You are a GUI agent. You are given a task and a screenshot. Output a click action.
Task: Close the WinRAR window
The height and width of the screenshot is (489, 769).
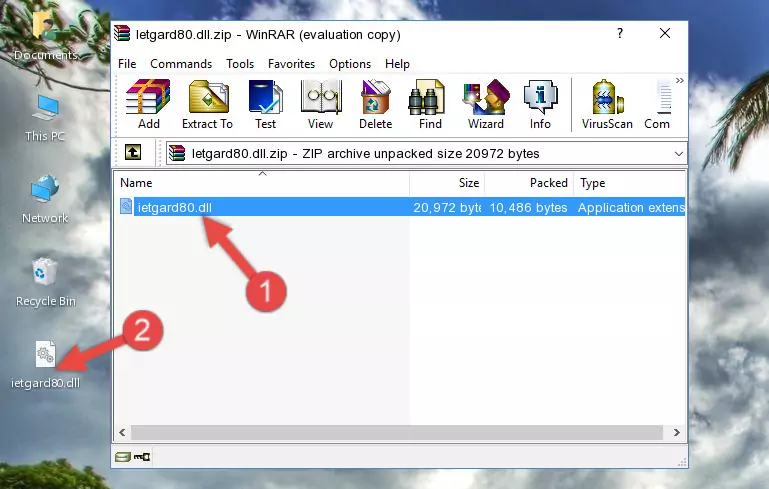665,33
